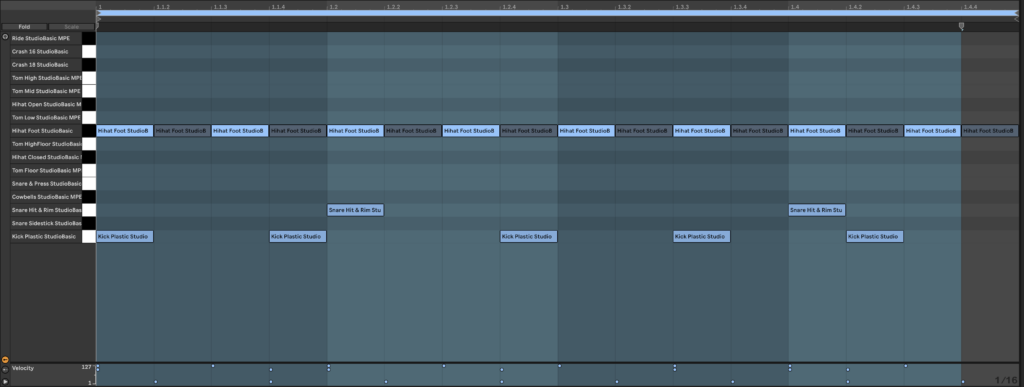1024x387 pixels.
Task: Click the play triangle icon below Velocity
Action: coord(5,382)
